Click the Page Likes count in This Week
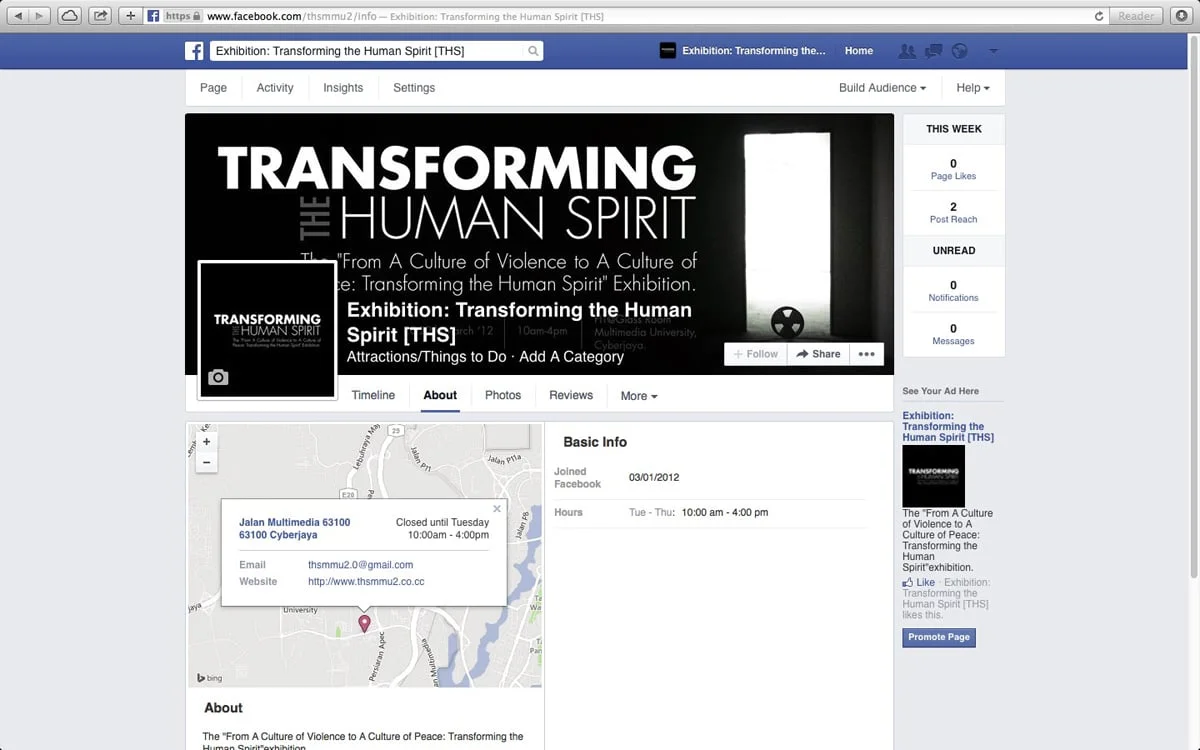 953,169
